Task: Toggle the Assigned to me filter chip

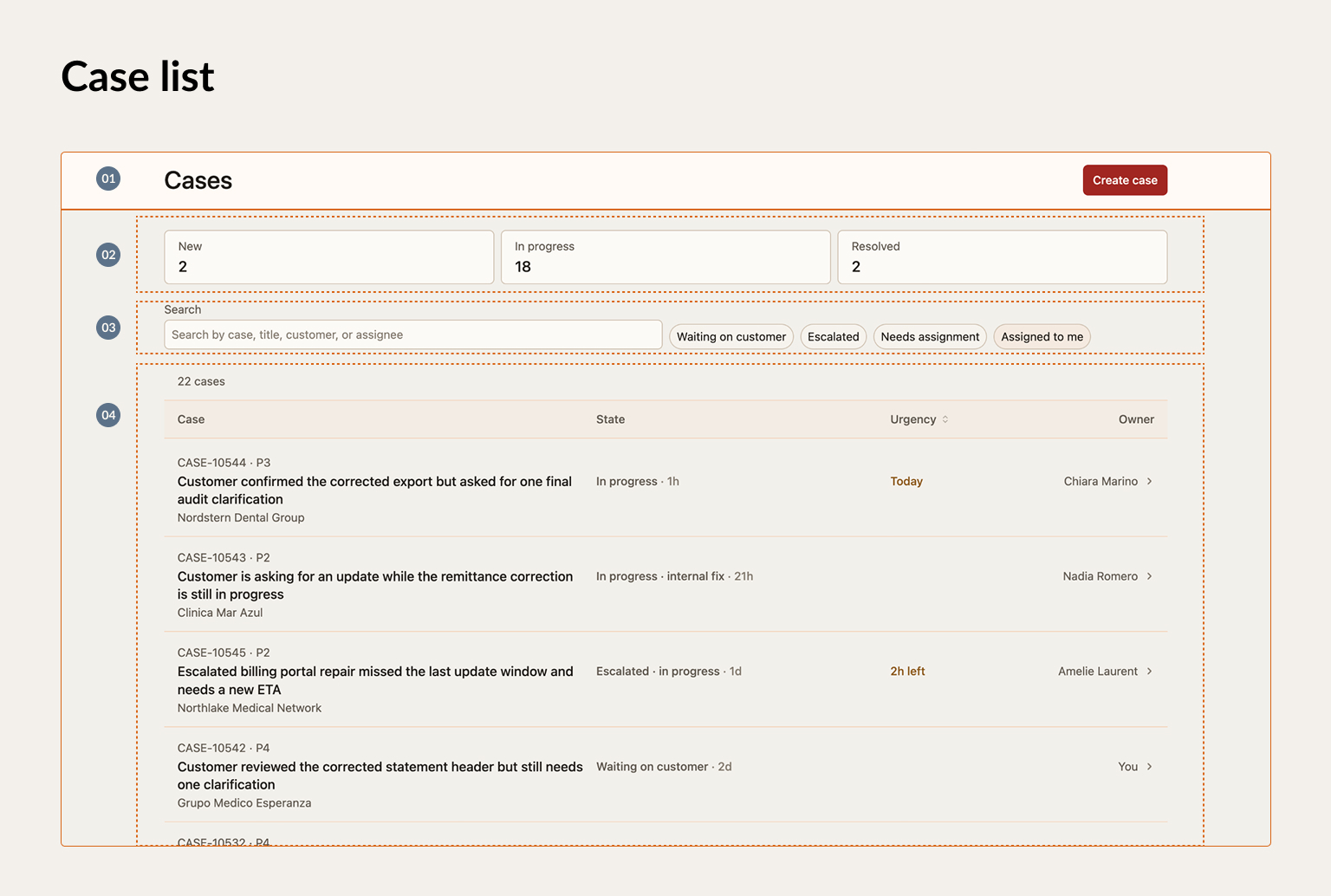Action: [1042, 337]
